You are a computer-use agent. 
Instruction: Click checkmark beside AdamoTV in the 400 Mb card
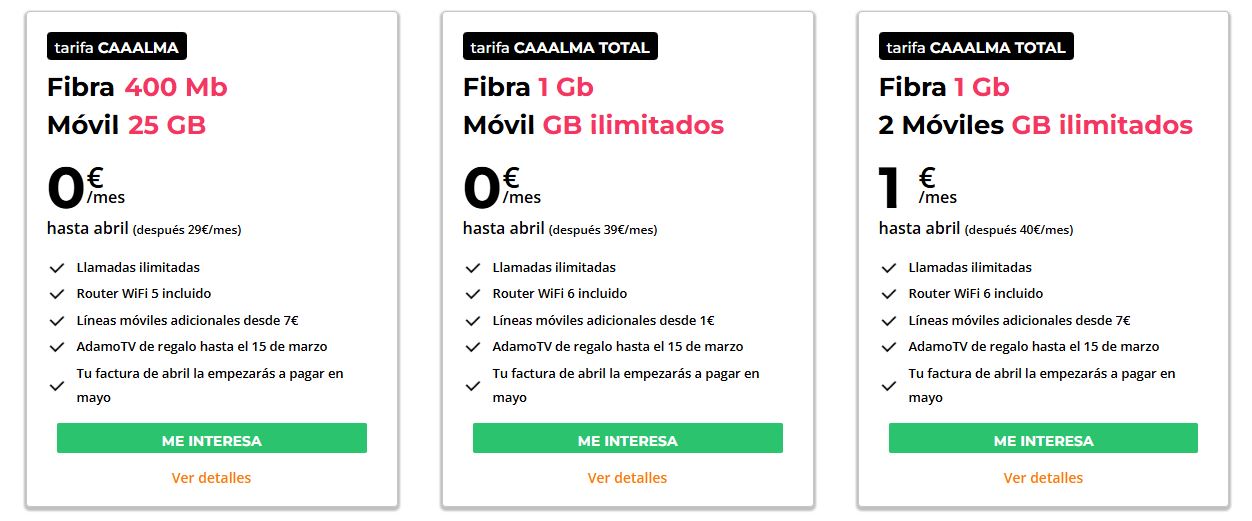tap(57, 347)
